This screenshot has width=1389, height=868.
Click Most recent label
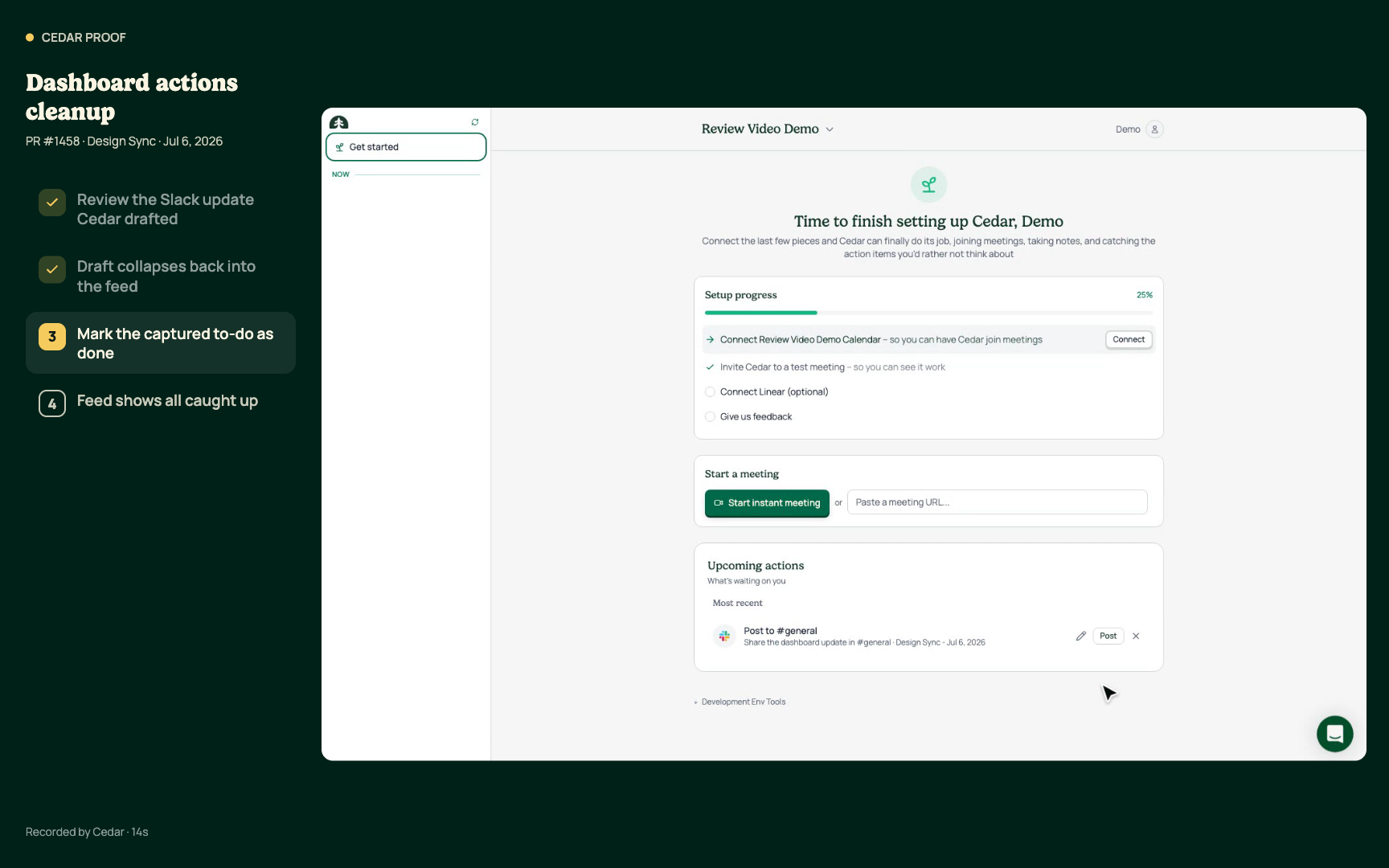click(737, 603)
